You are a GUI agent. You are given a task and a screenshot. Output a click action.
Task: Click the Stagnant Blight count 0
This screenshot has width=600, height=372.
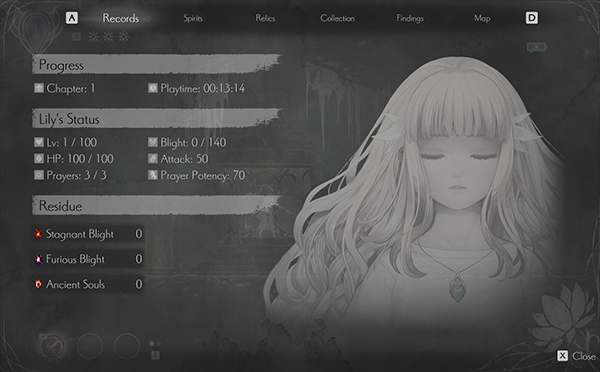(x=139, y=233)
